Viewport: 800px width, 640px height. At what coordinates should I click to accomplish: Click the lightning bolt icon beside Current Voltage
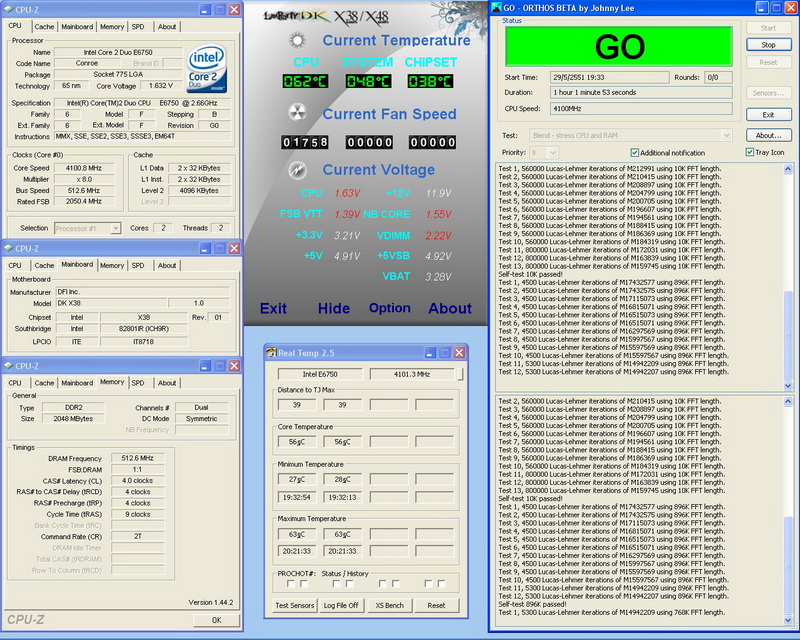297,170
